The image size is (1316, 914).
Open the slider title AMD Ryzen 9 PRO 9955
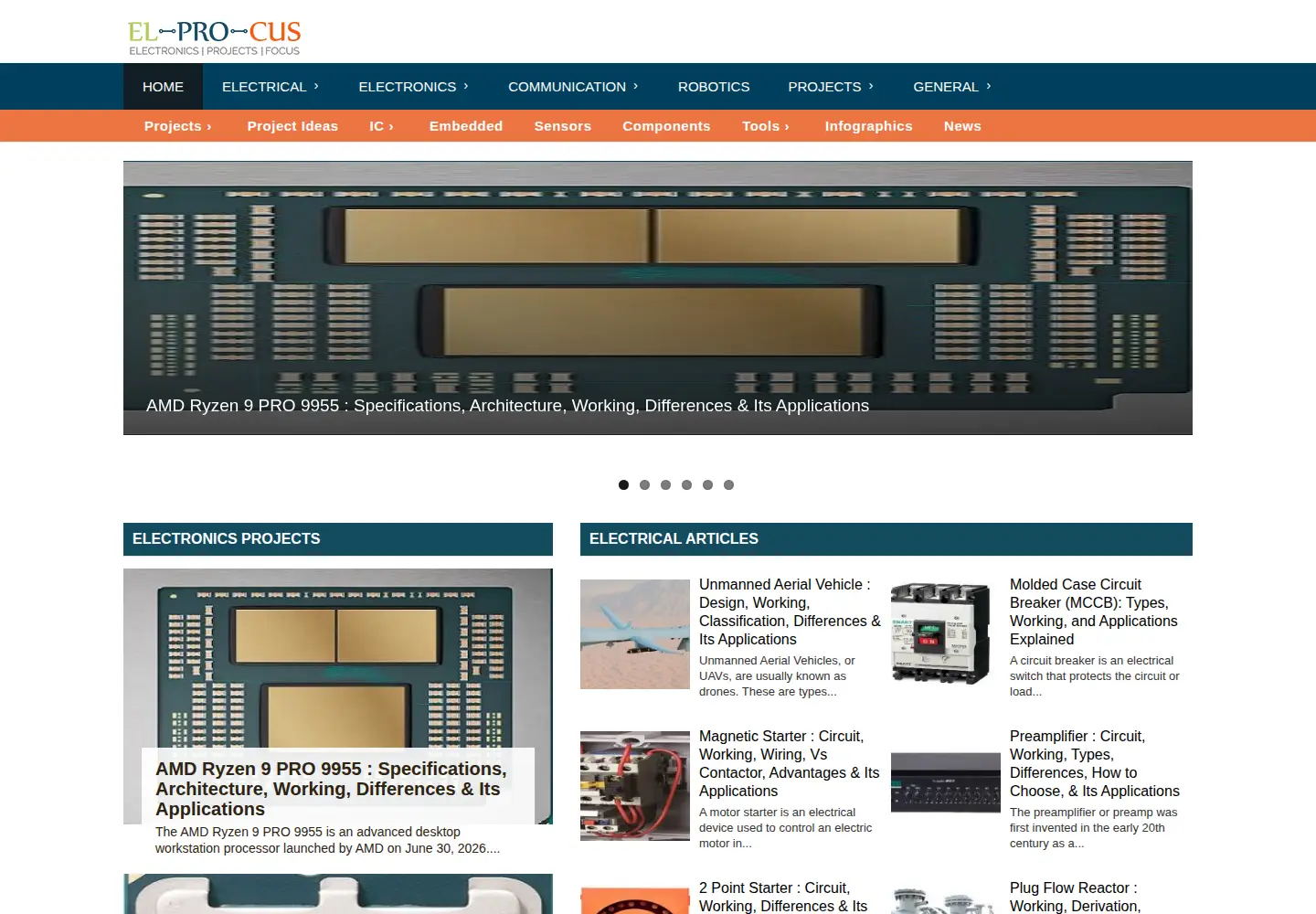point(507,406)
